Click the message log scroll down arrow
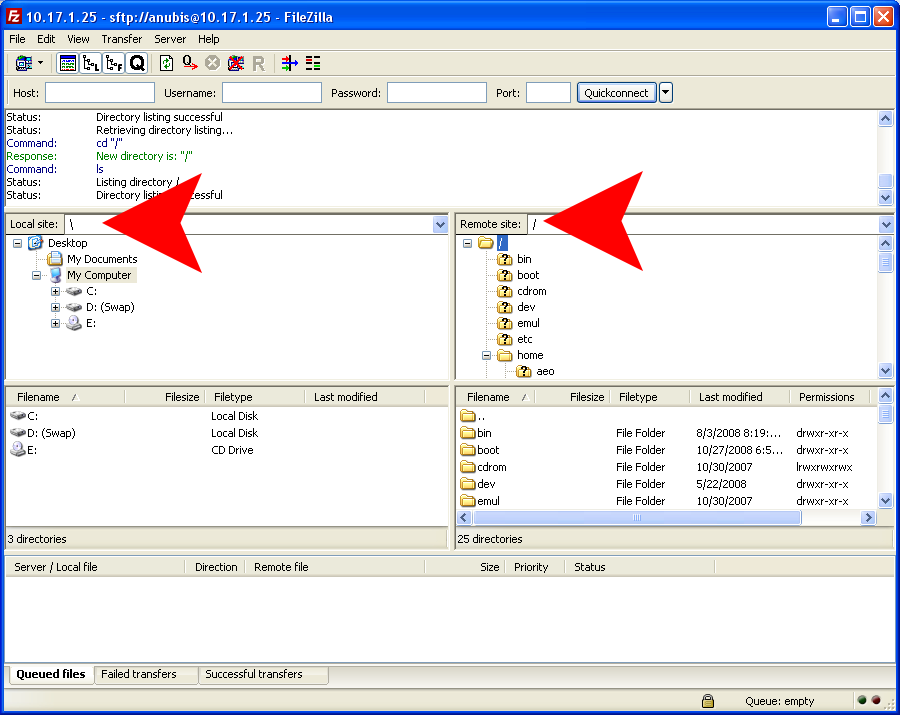This screenshot has height=715, width=900. 886,197
